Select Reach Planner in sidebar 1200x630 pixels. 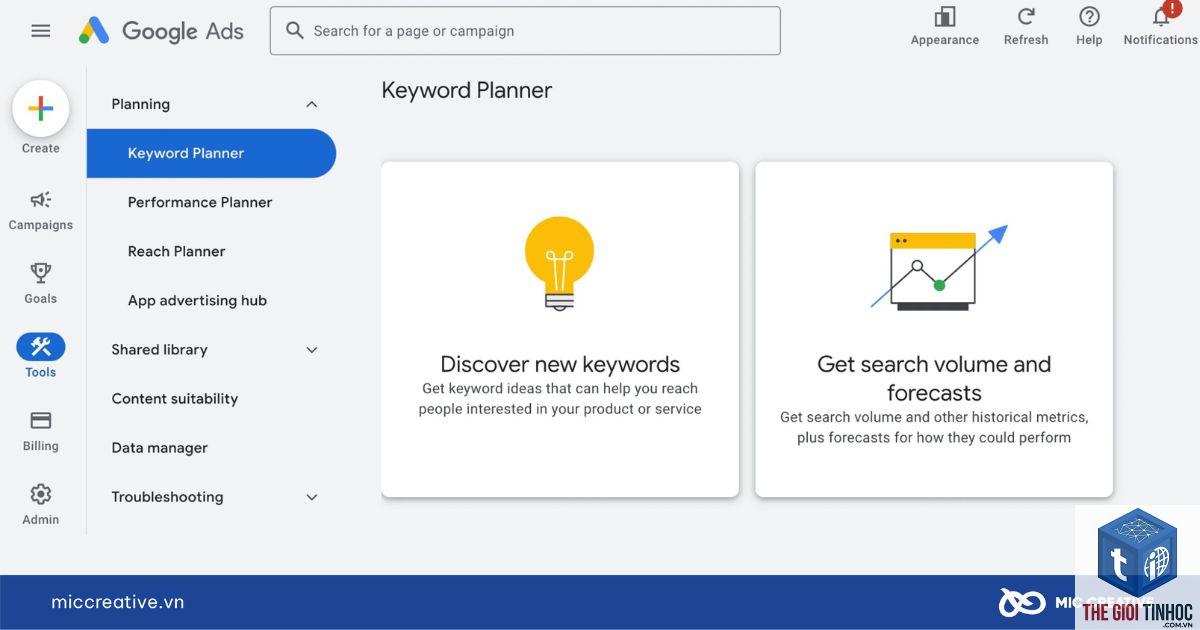tap(176, 251)
